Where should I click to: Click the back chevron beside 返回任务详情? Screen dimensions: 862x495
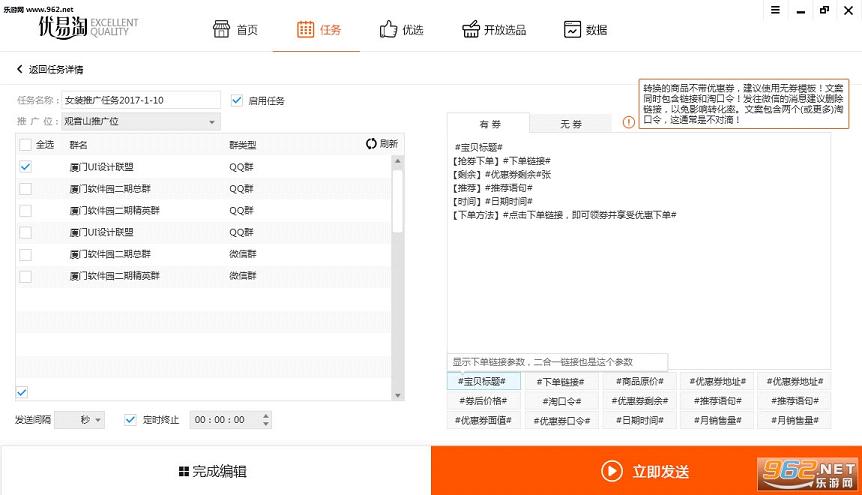click(x=20, y=69)
